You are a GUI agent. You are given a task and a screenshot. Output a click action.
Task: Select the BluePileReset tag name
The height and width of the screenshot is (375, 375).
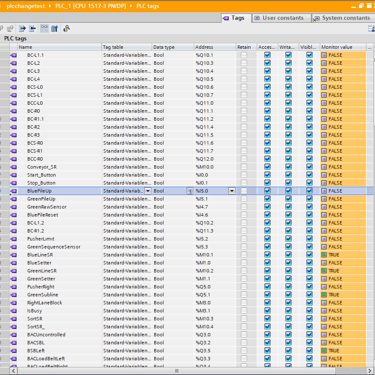click(43, 215)
